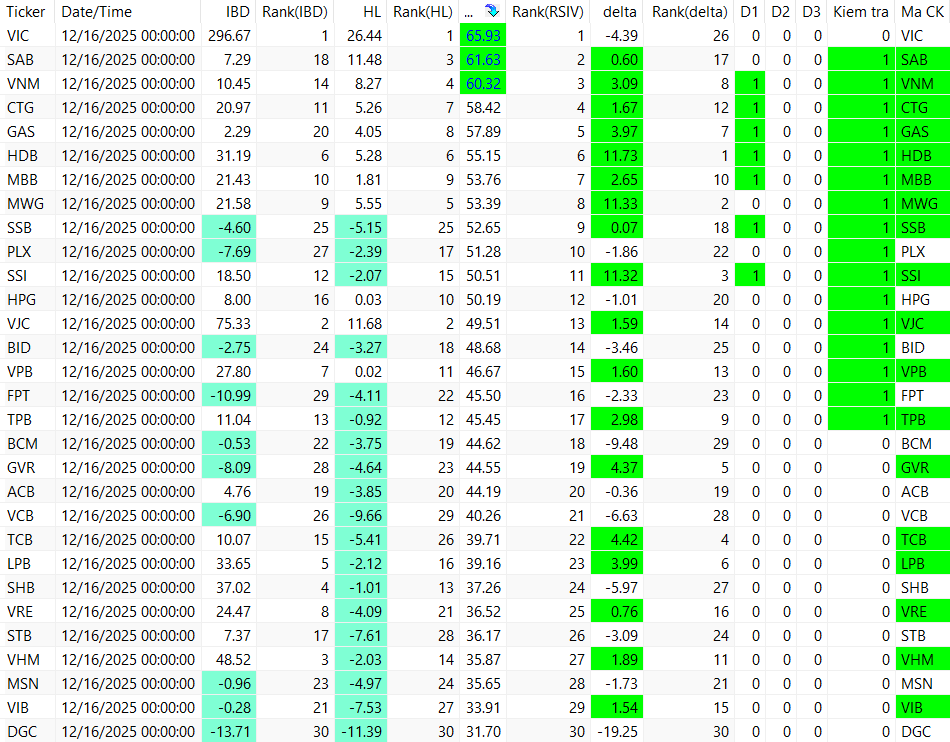Click the HL value 11.68

tap(364, 323)
